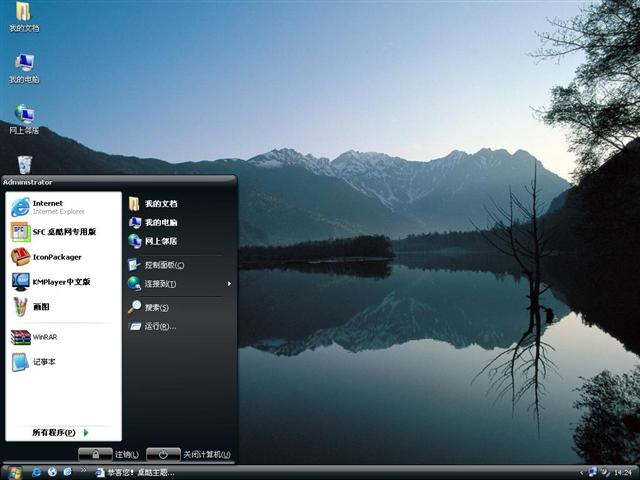The height and width of the screenshot is (480, 640).
Task: Click the 关闭计算机(U) shut down button
Action: pos(189,454)
